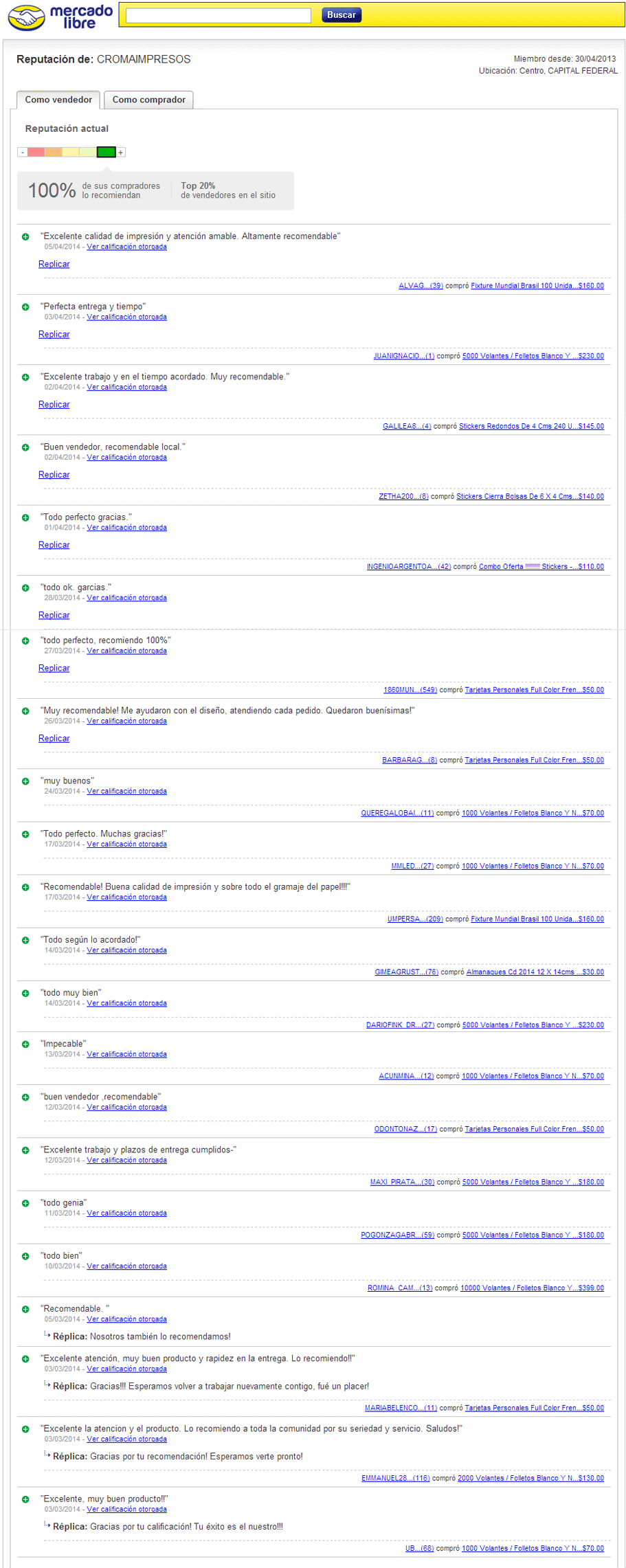Select the "Como vendedor" tab
626x1568 pixels.
point(58,100)
